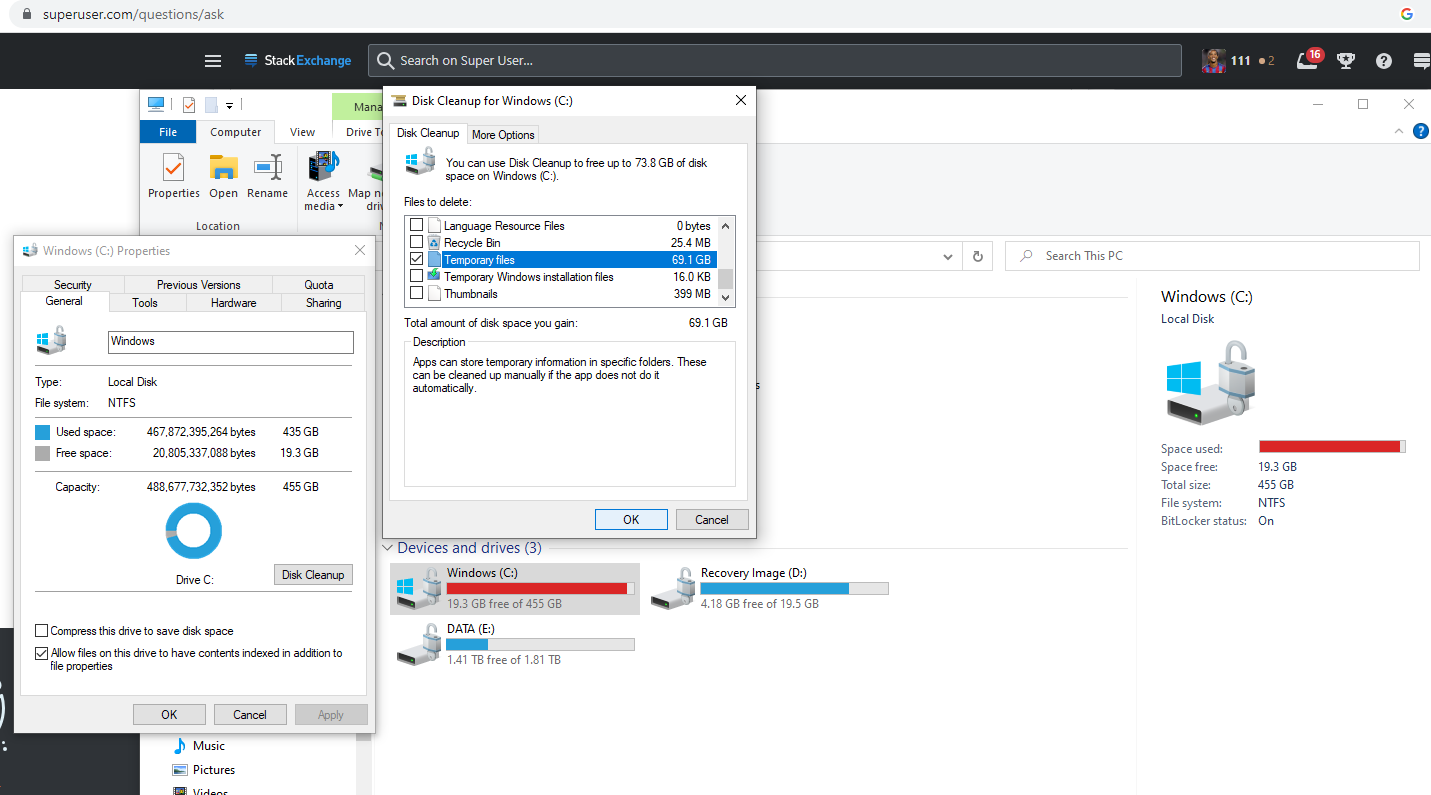Screen dimensions: 1431x795
Task: Switch to the More Options tab
Action: [x=503, y=135]
